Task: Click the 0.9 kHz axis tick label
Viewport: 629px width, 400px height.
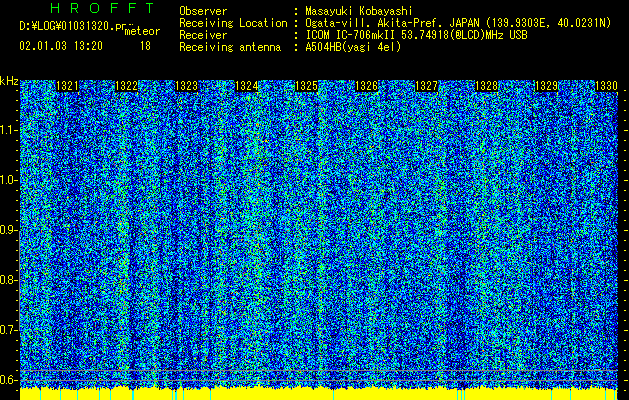Action: [x=7, y=230]
